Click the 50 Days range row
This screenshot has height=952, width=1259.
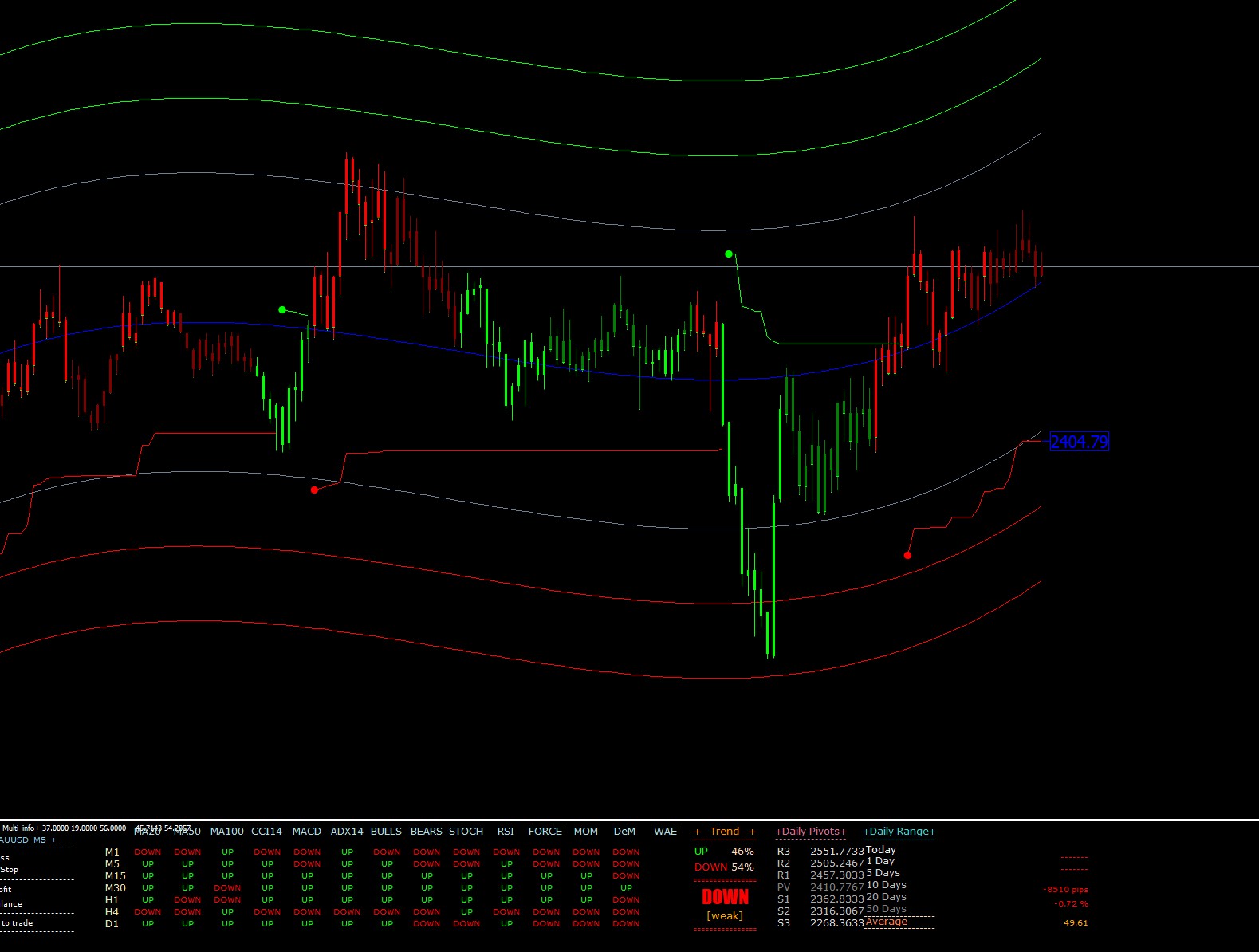[x=886, y=909]
